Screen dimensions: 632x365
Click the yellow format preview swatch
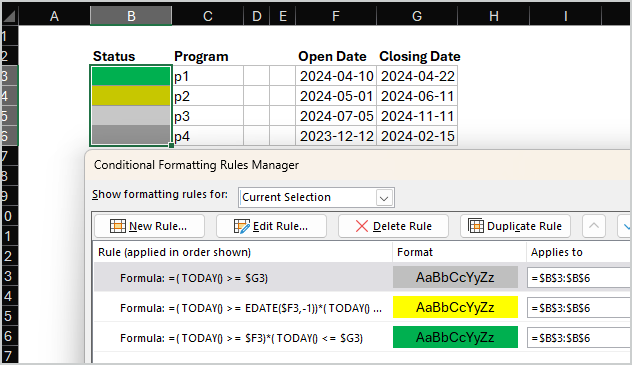tap(455, 307)
